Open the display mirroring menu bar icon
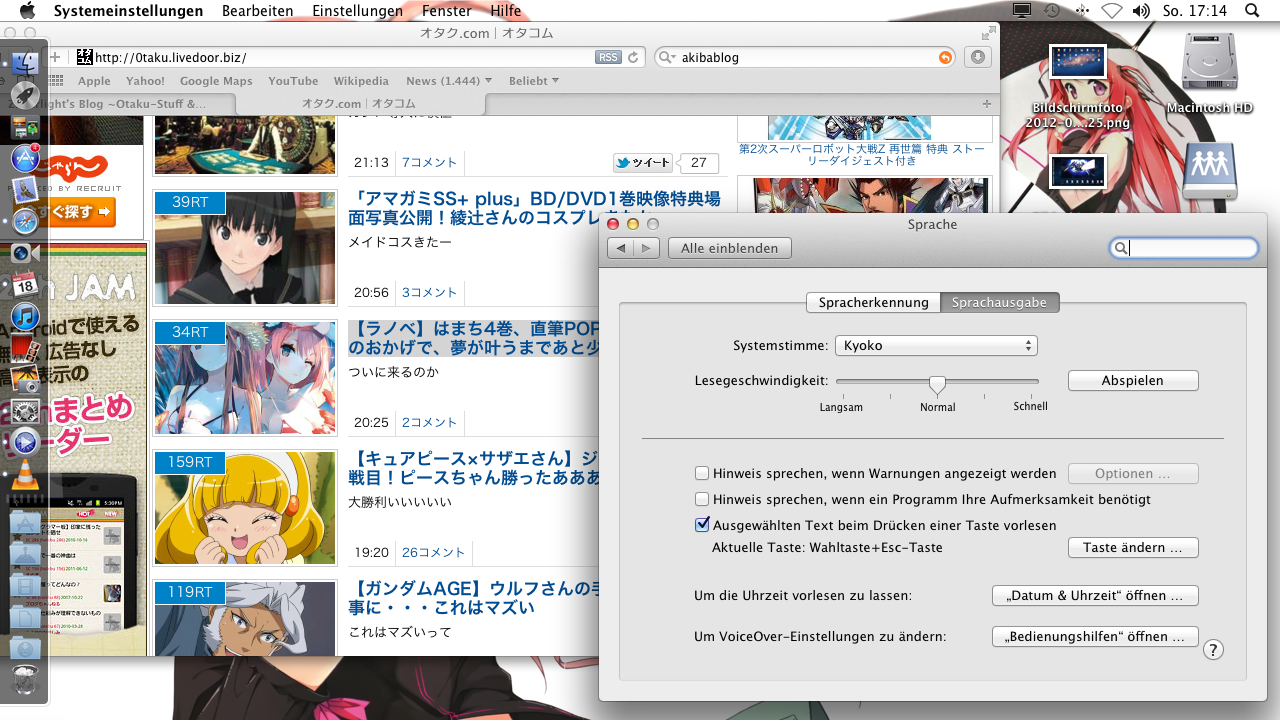 point(1021,11)
